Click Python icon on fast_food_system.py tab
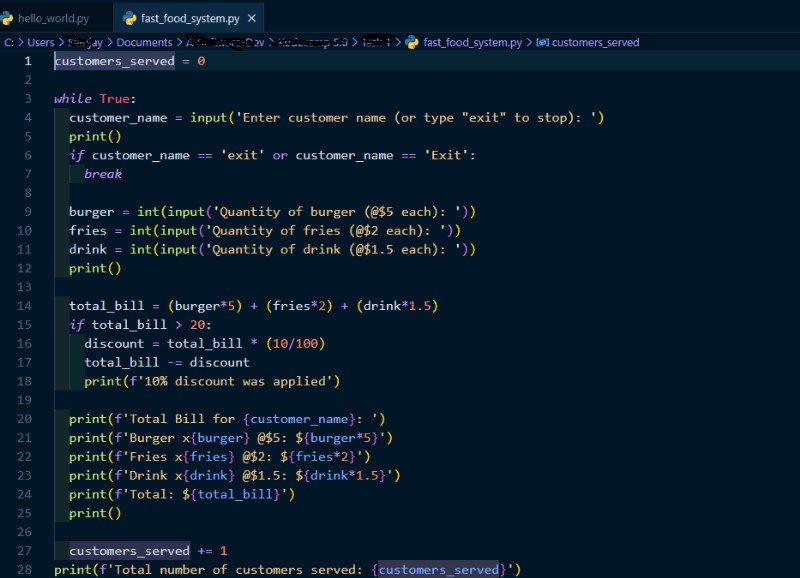Image resolution: width=800 pixels, height=578 pixels. pos(130,19)
